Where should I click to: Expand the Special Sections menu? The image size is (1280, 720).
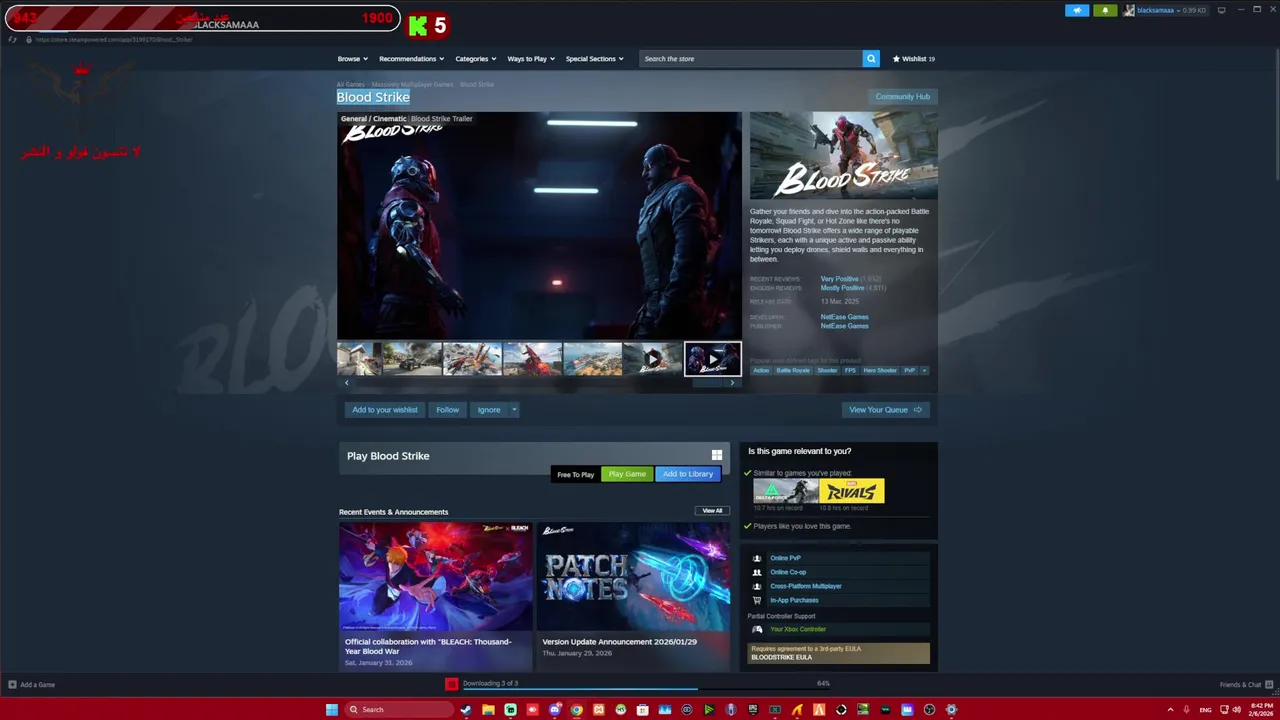coord(594,59)
